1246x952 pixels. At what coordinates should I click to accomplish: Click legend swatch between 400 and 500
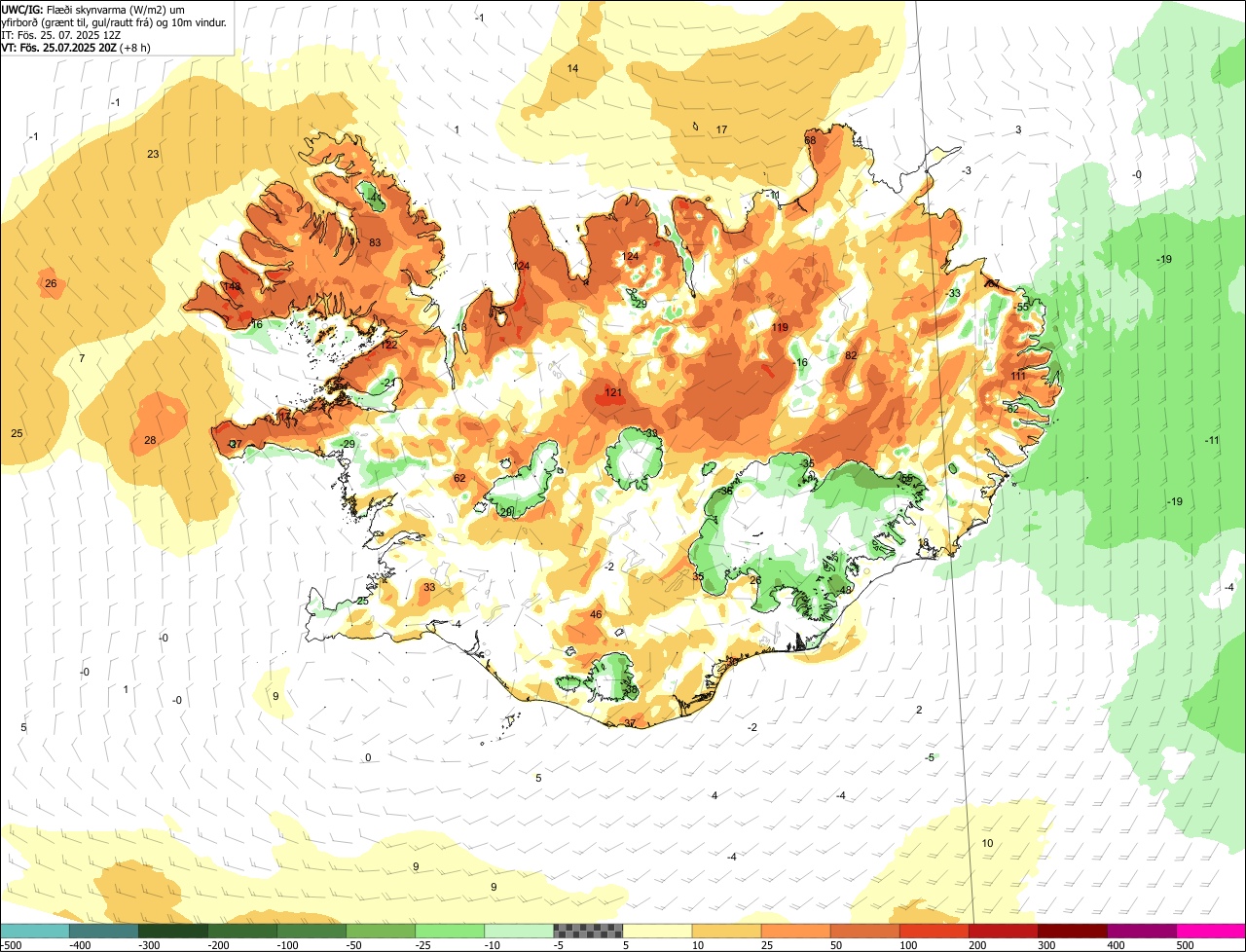(1141, 931)
